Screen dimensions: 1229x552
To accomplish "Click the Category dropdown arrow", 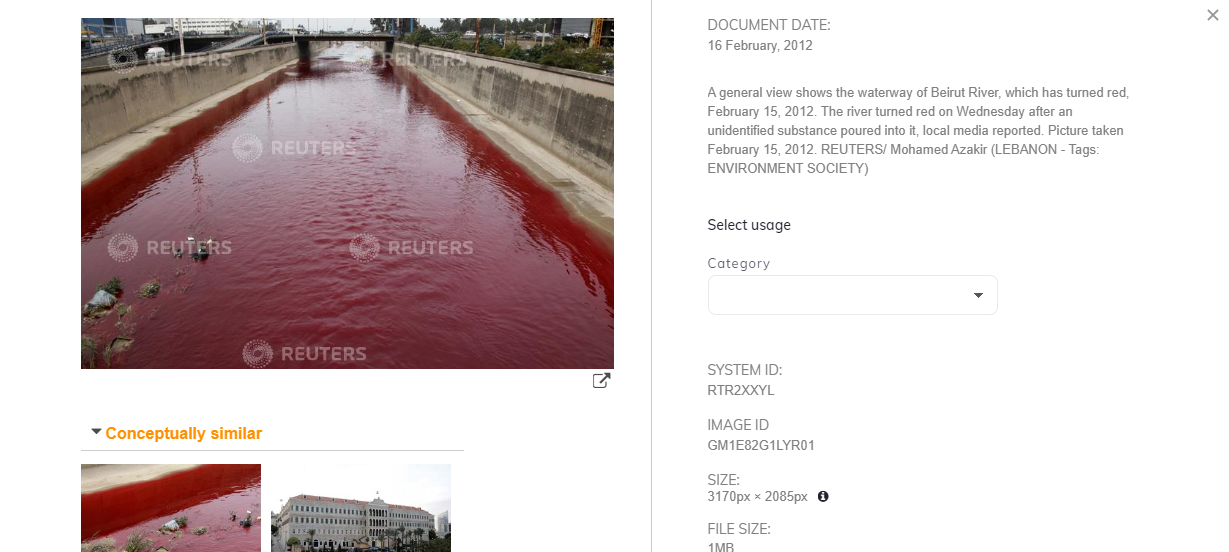I will pyautogui.click(x=978, y=295).
